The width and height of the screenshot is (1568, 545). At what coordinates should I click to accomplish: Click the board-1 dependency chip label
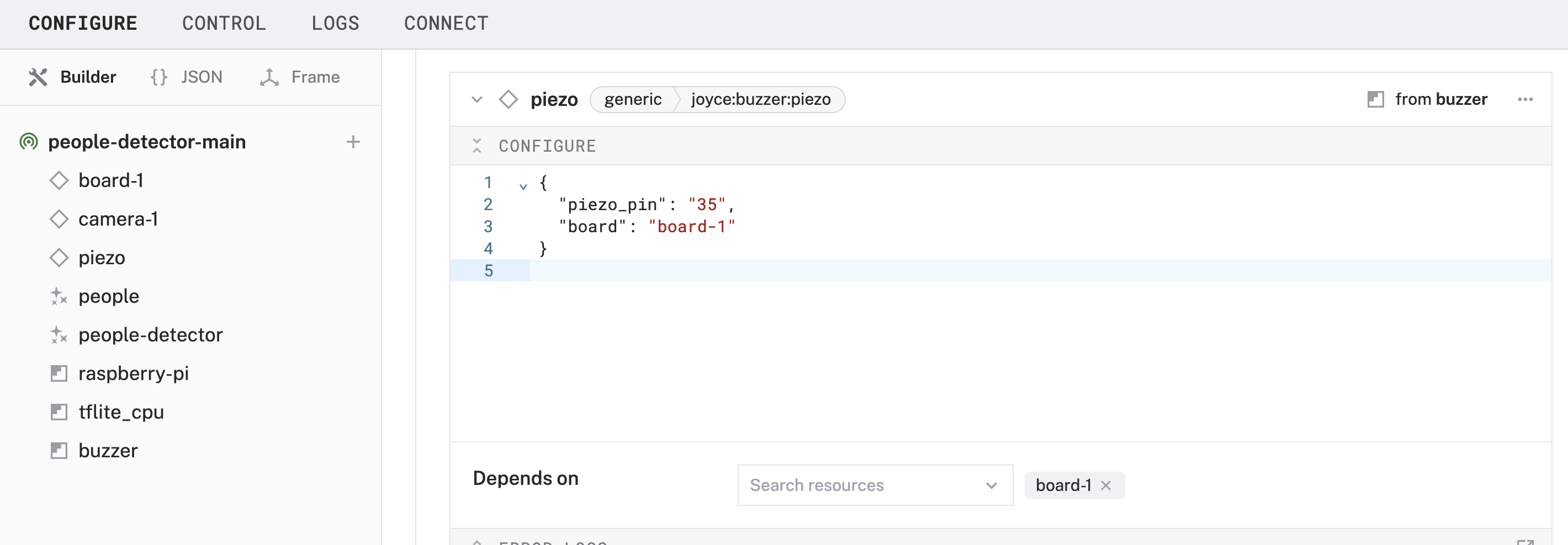pyautogui.click(x=1063, y=485)
